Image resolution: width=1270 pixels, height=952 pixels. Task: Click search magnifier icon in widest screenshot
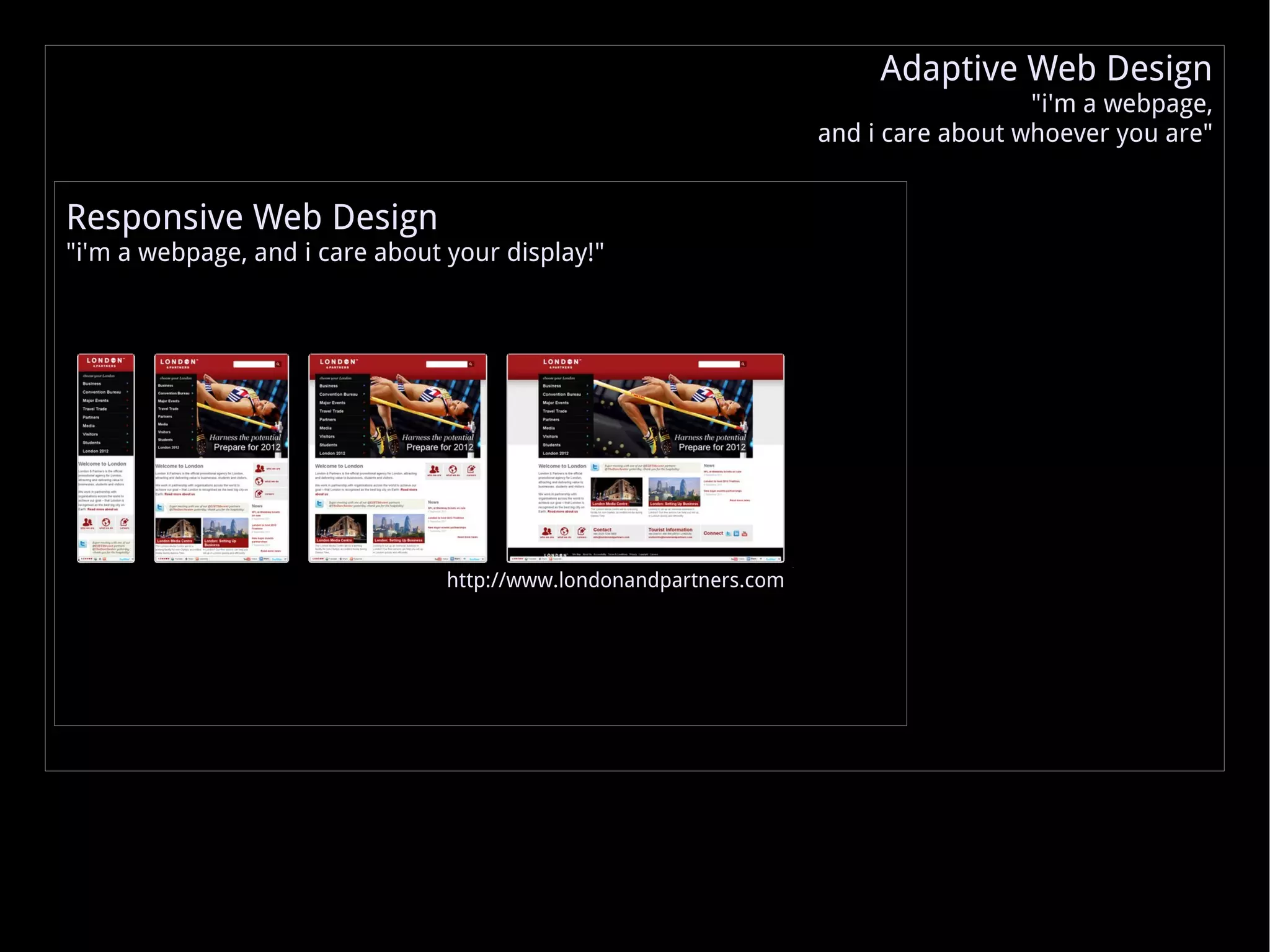743,364
